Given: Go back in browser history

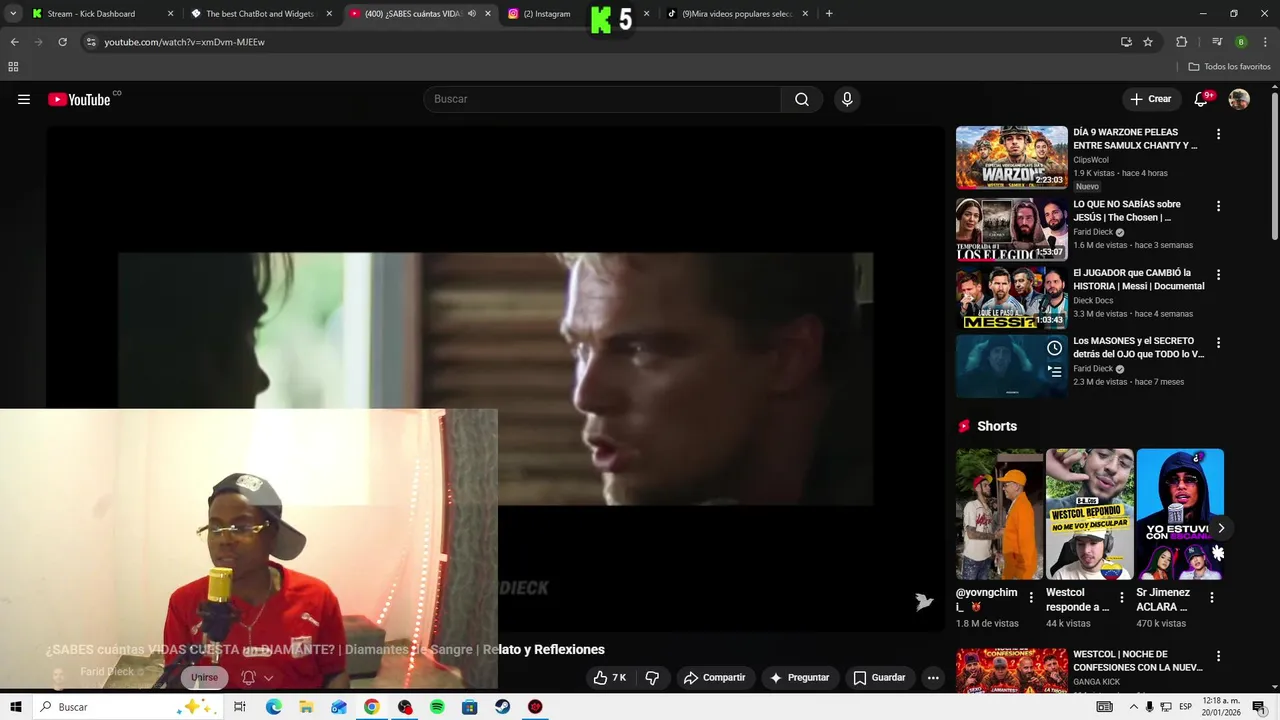Looking at the screenshot, I should [x=14, y=42].
